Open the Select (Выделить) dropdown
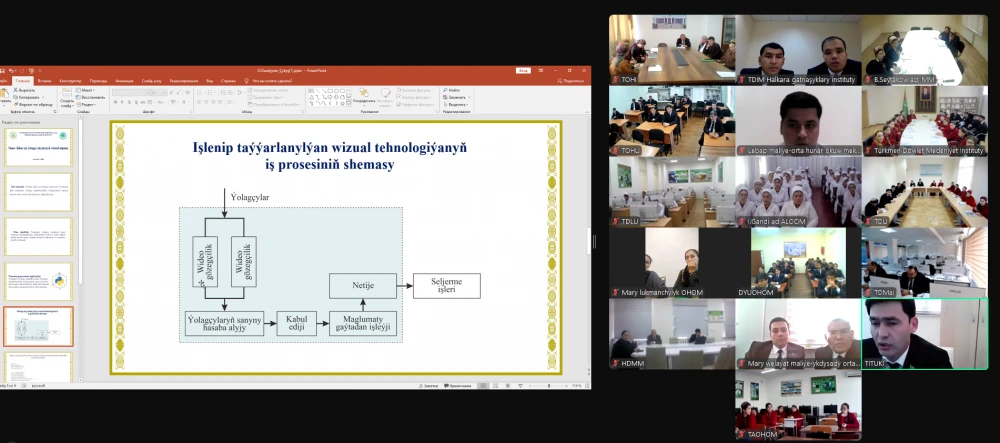The image size is (1000, 443). point(457,104)
